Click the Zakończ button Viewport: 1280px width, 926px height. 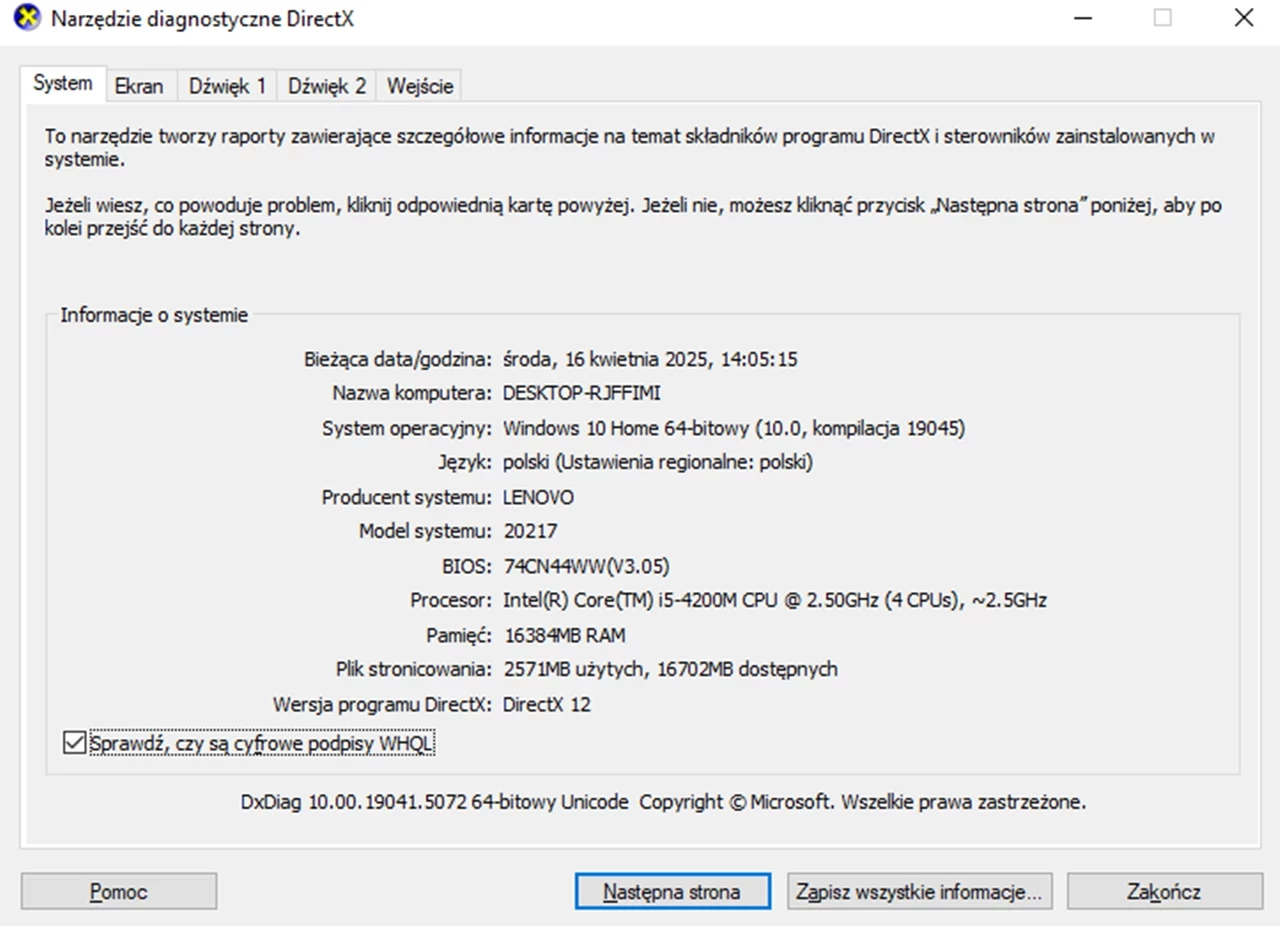pos(1164,891)
